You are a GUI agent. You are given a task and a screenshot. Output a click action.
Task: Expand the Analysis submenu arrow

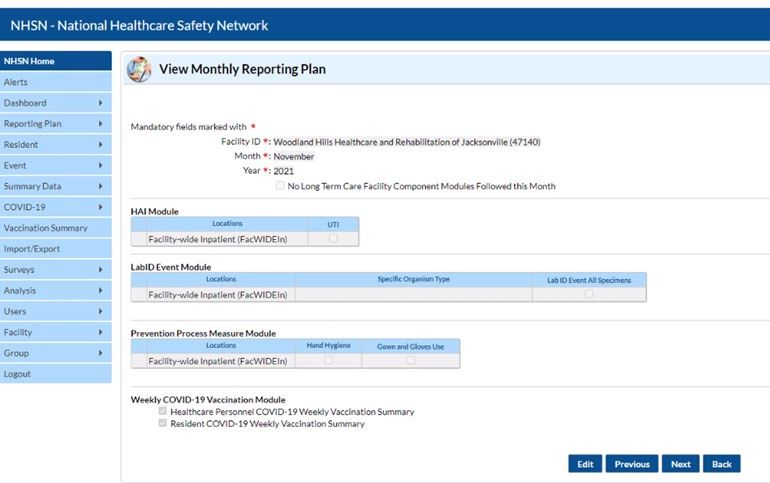coord(100,291)
